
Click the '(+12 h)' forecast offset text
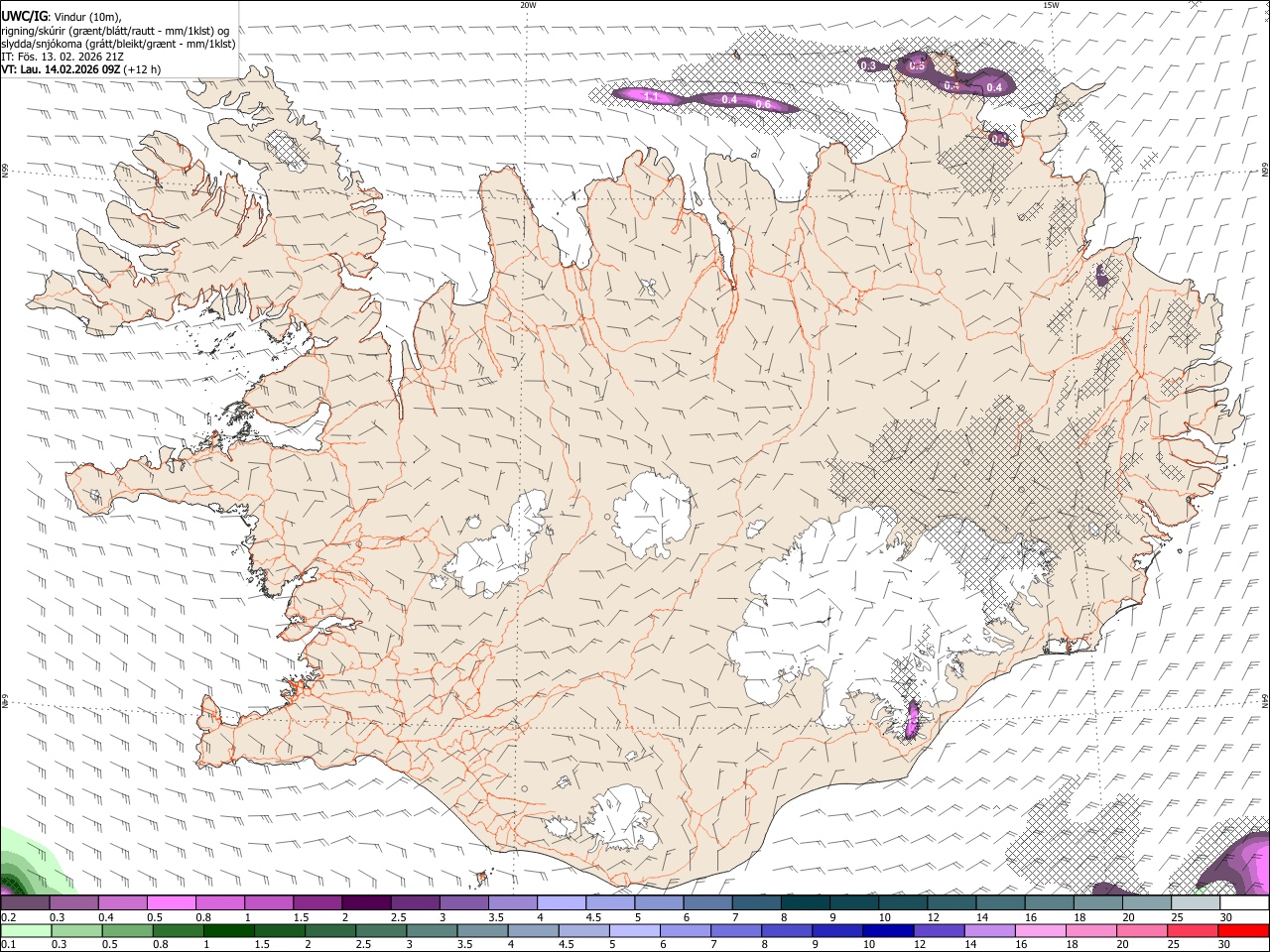[x=144, y=70]
